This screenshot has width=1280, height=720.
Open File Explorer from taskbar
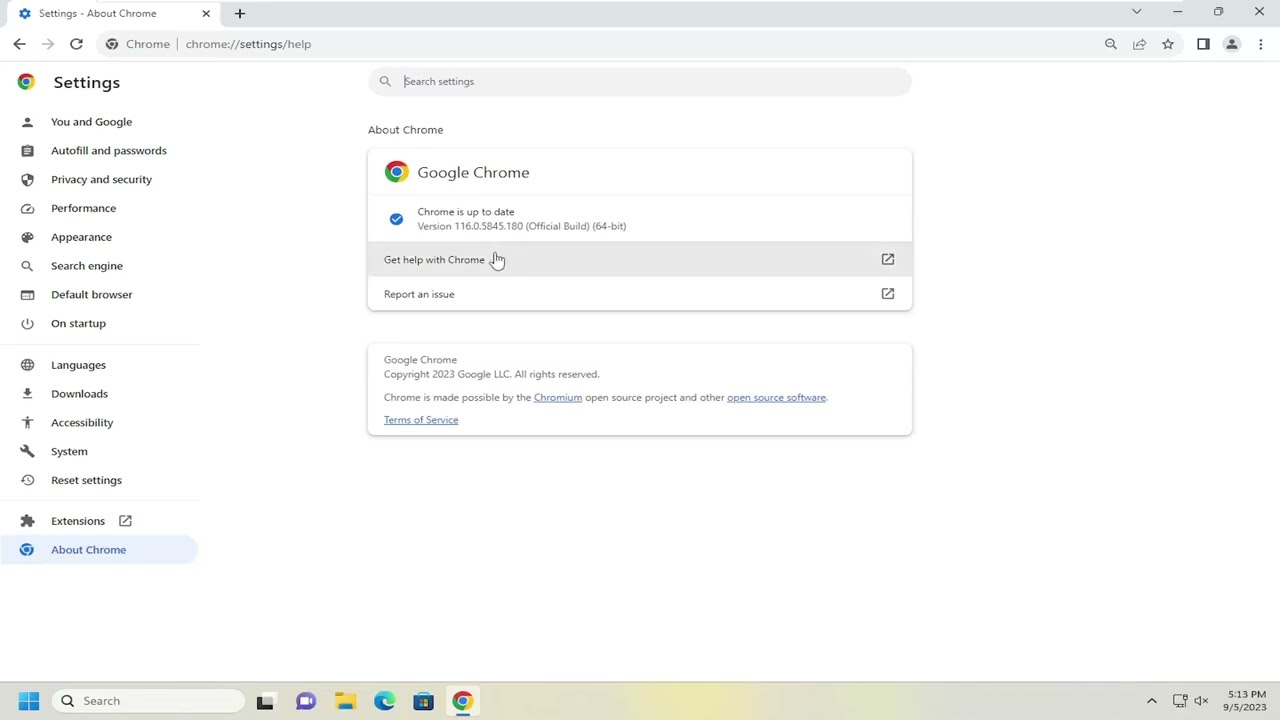click(x=345, y=701)
